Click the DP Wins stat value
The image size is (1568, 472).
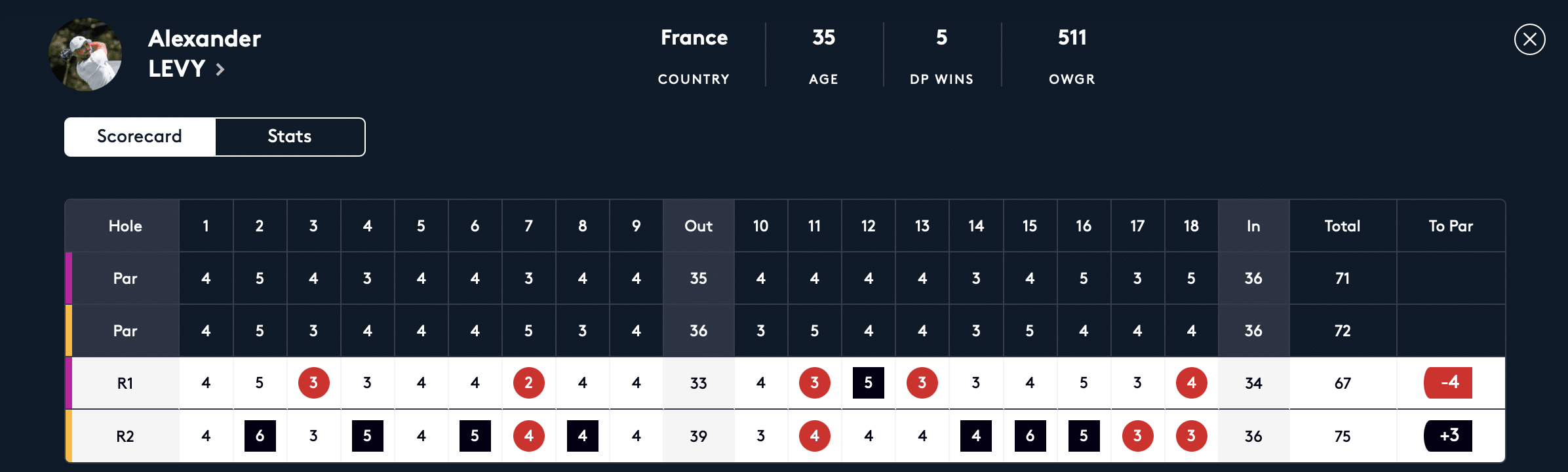[941, 38]
